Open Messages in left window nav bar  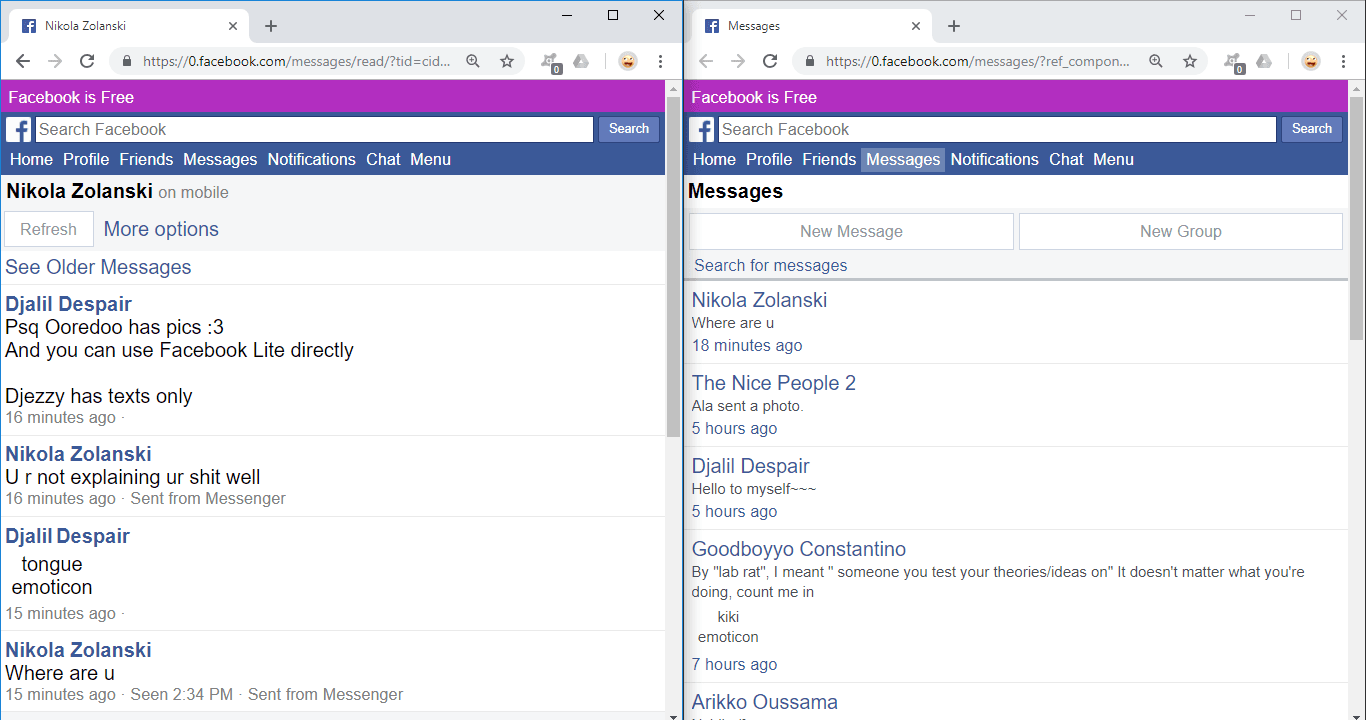(220, 159)
